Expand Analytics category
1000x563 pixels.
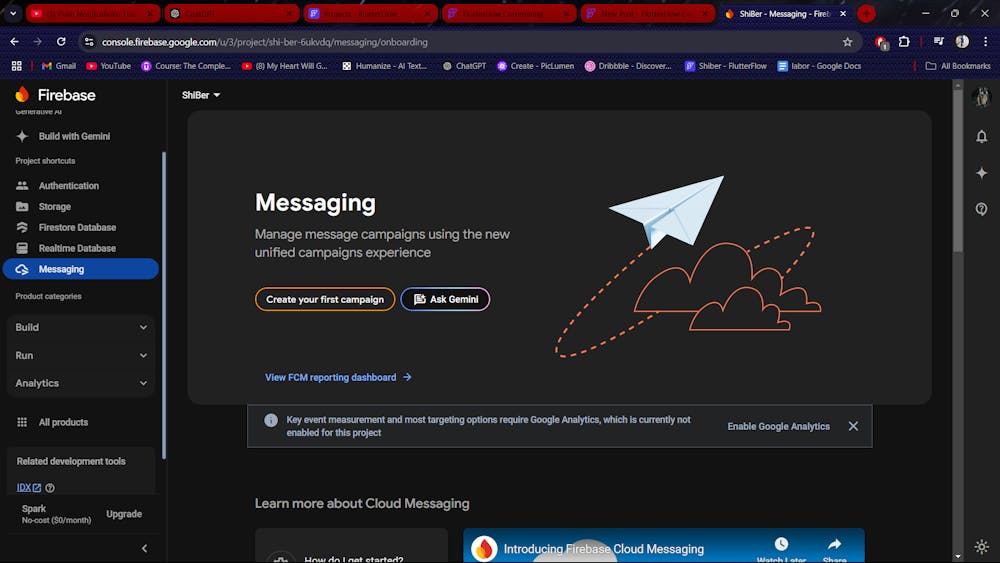[81, 383]
